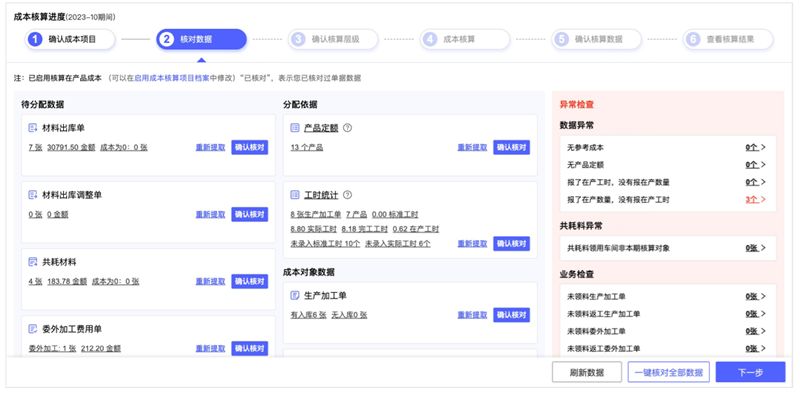The width and height of the screenshot is (800, 393).
Task: Click 确认核对 for 产品定额
Action: tap(511, 148)
